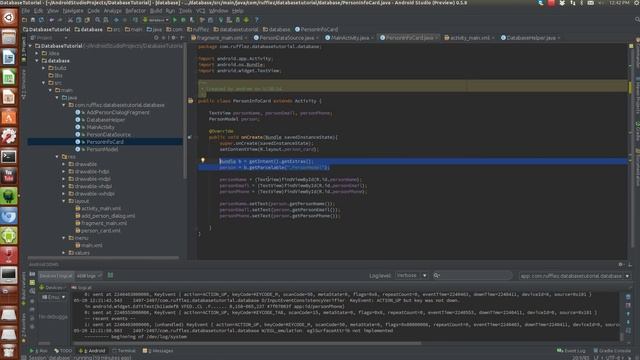Open the VCS menu

pos(200,11)
